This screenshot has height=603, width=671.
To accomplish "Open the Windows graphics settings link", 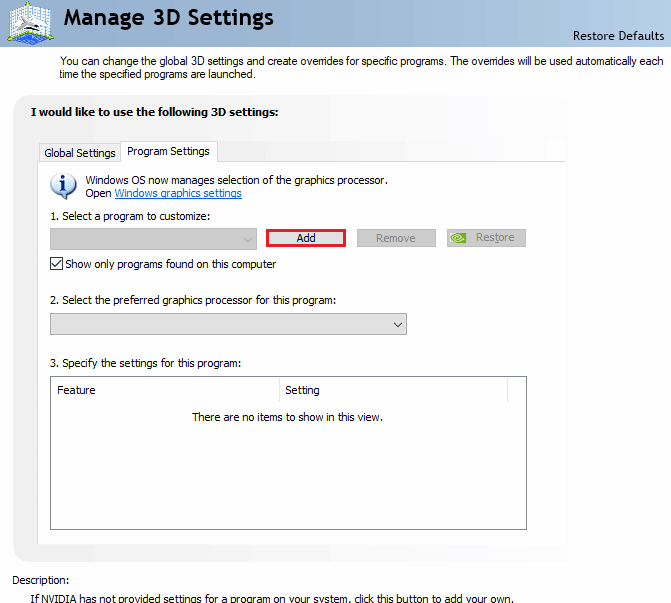I will 178,193.
